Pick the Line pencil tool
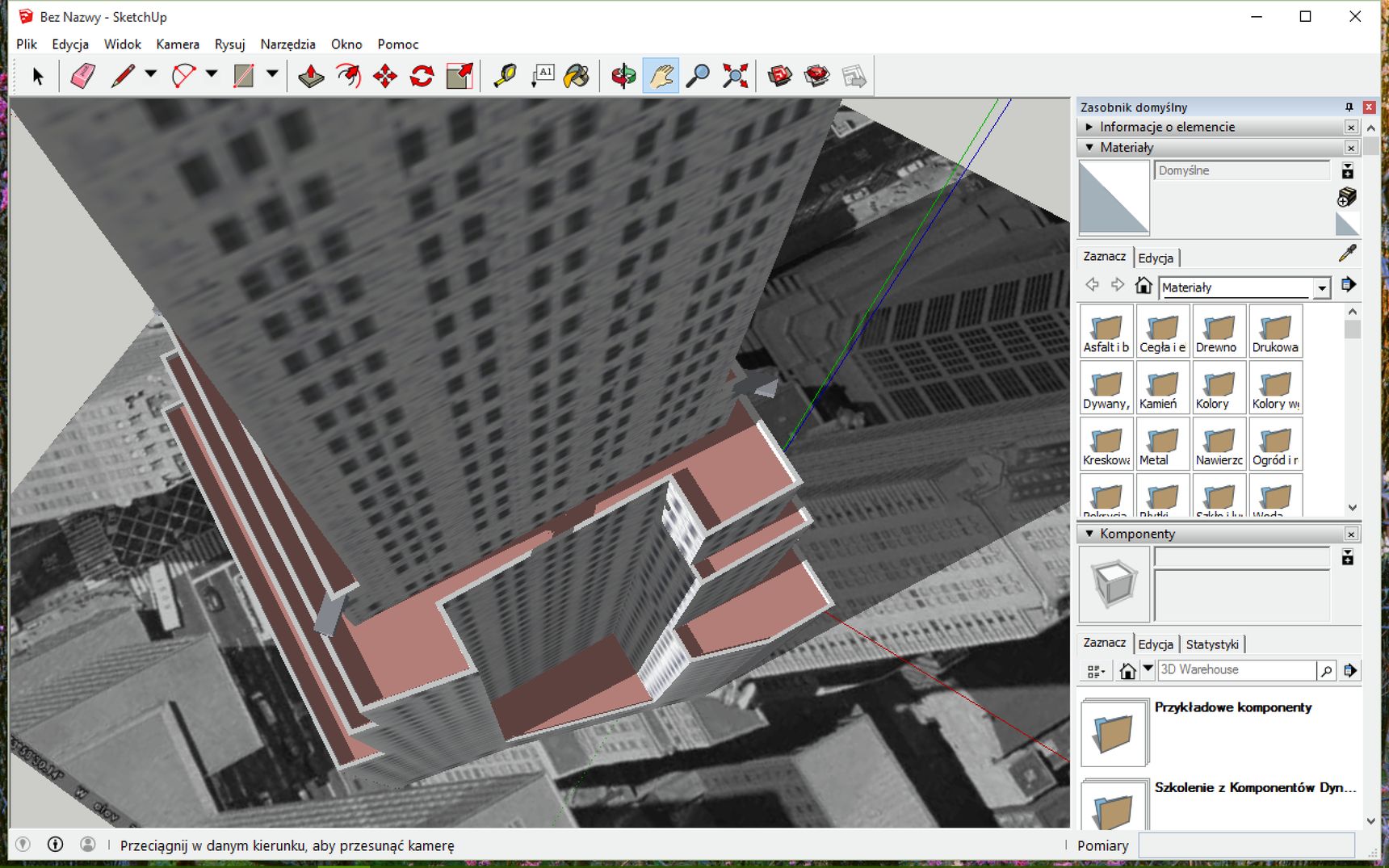The height and width of the screenshot is (868, 1389). coord(123,76)
